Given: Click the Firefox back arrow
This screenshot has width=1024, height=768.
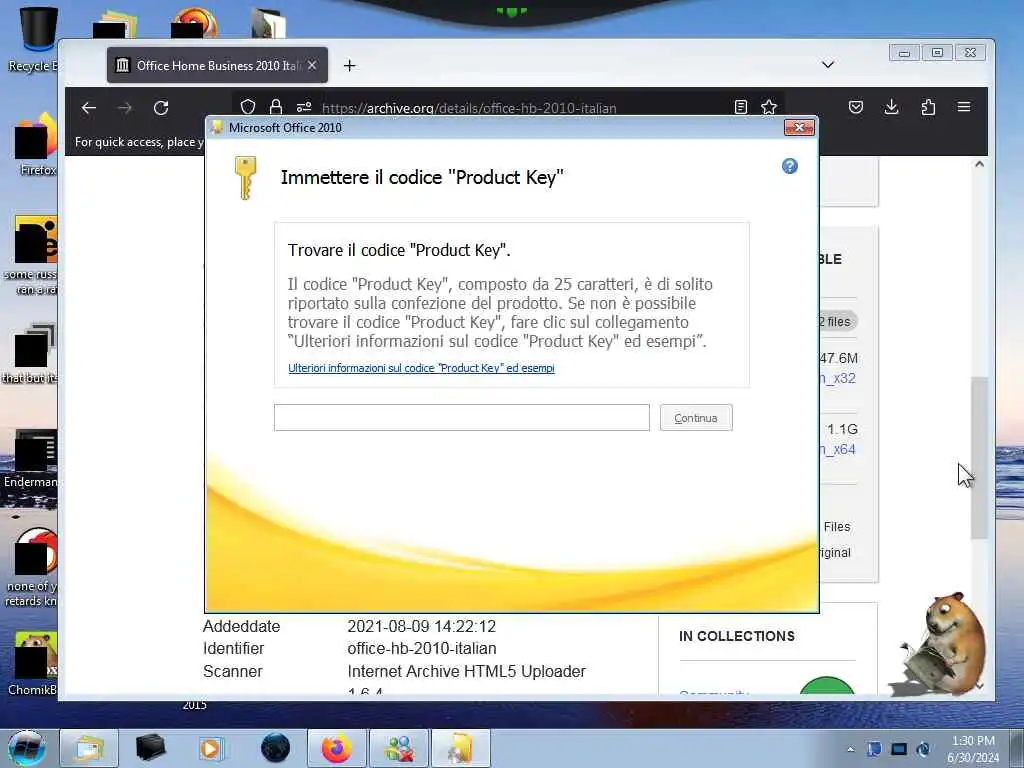Looking at the screenshot, I should (89, 108).
